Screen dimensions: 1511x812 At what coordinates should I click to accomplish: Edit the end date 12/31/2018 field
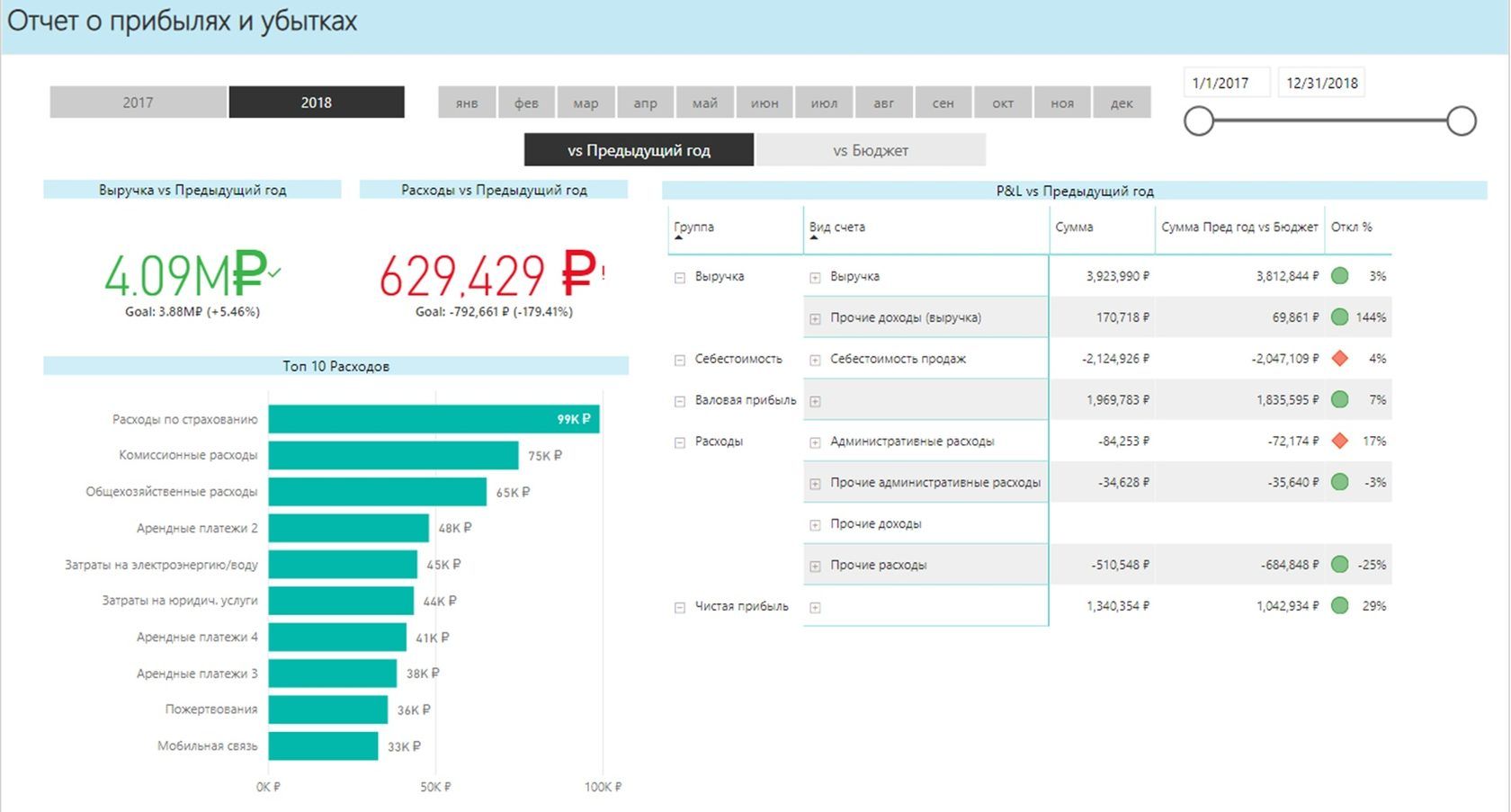coord(1321,83)
